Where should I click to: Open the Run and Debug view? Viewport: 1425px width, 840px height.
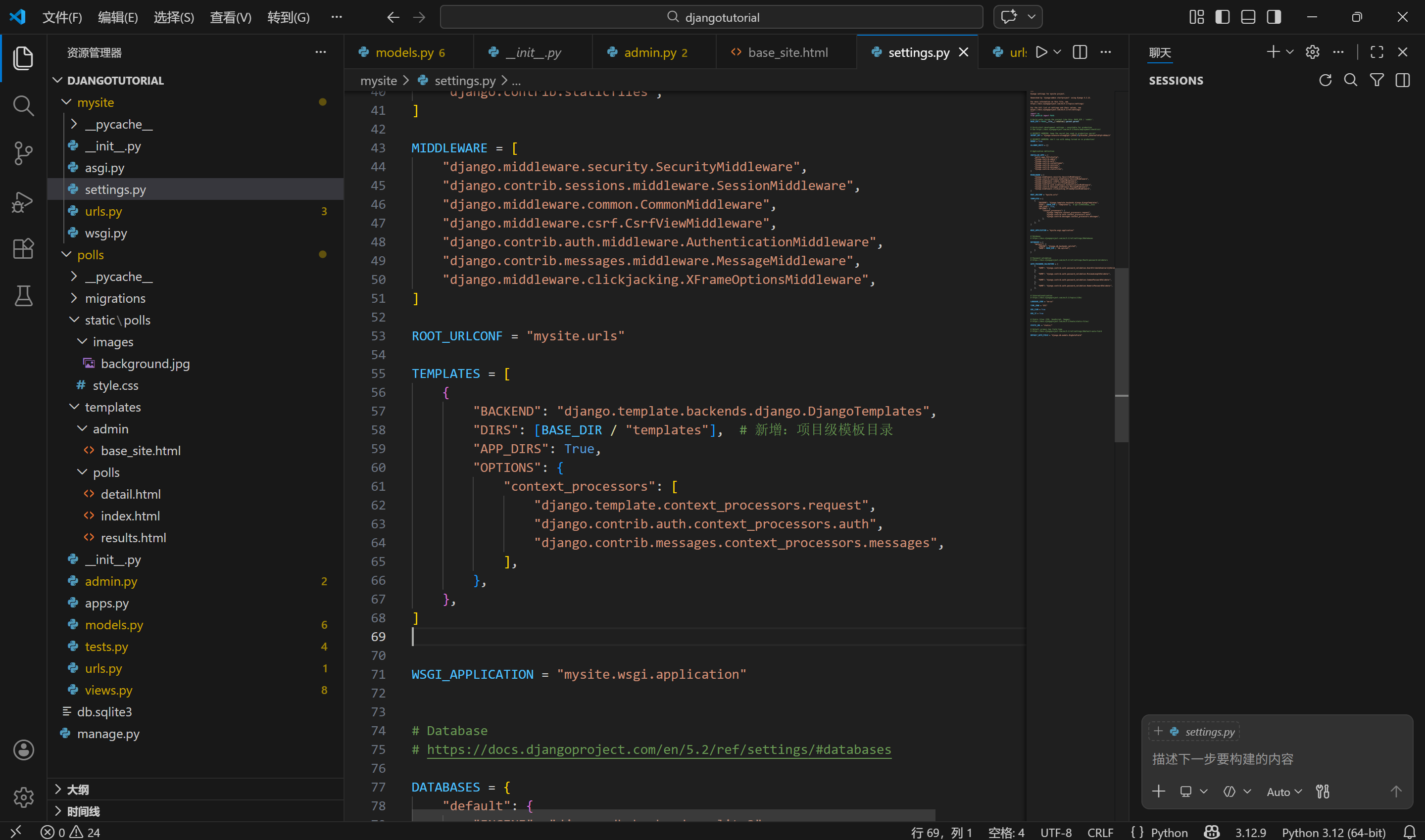click(x=23, y=201)
